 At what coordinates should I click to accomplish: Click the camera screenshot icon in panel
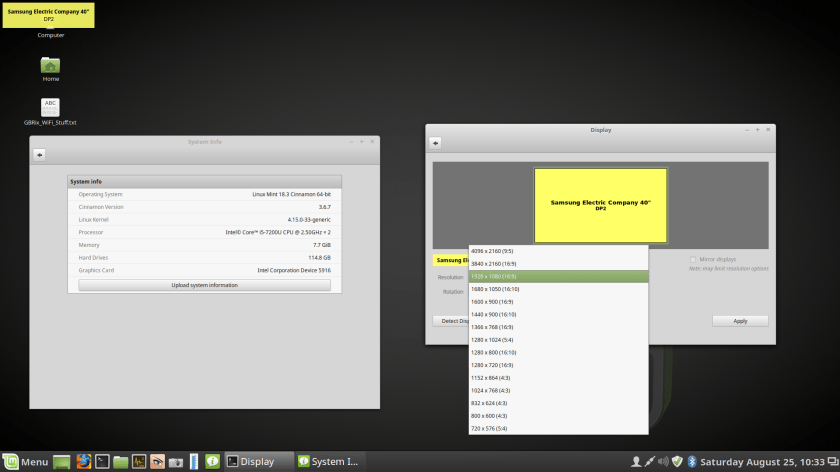click(x=174, y=462)
